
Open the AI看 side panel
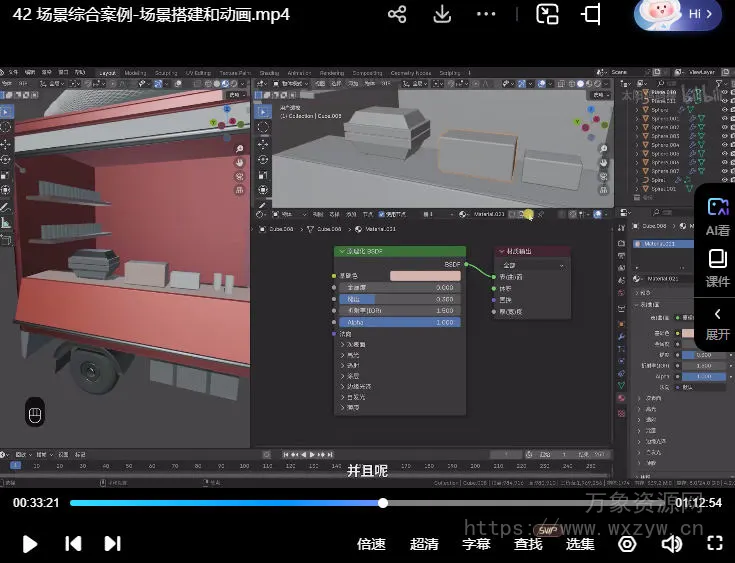click(717, 215)
